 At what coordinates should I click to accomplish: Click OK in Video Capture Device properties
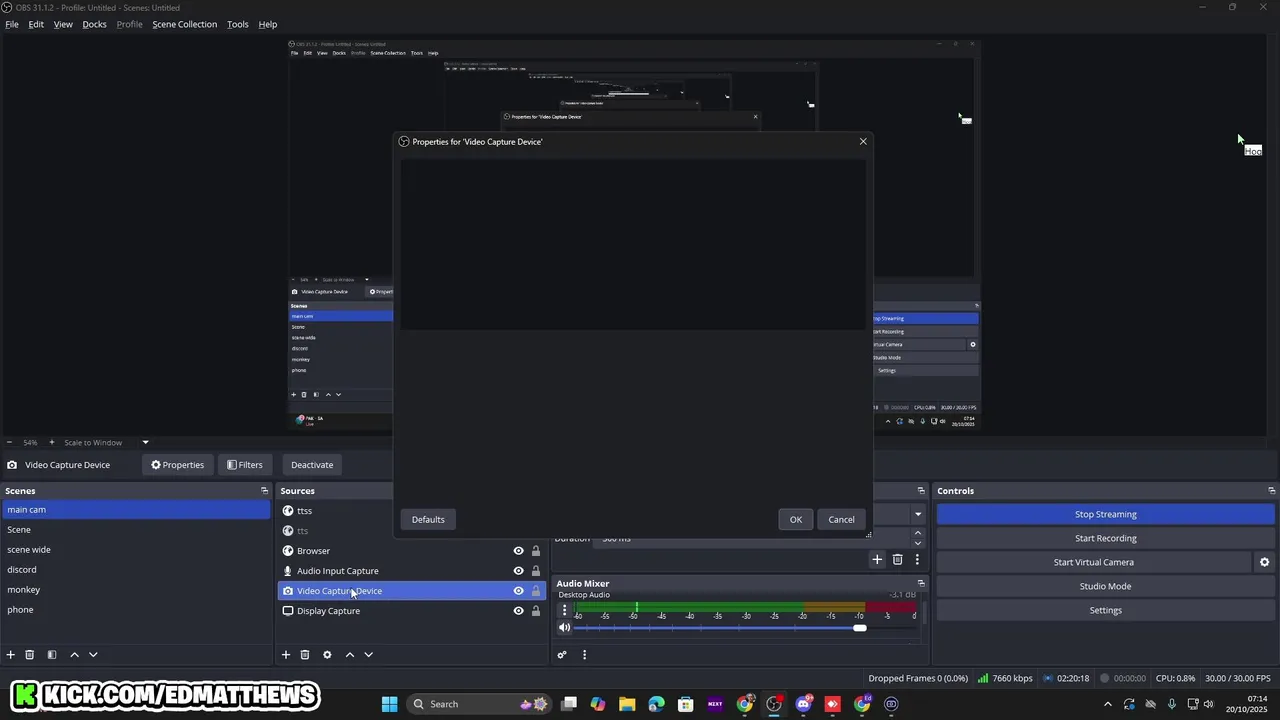[796, 519]
